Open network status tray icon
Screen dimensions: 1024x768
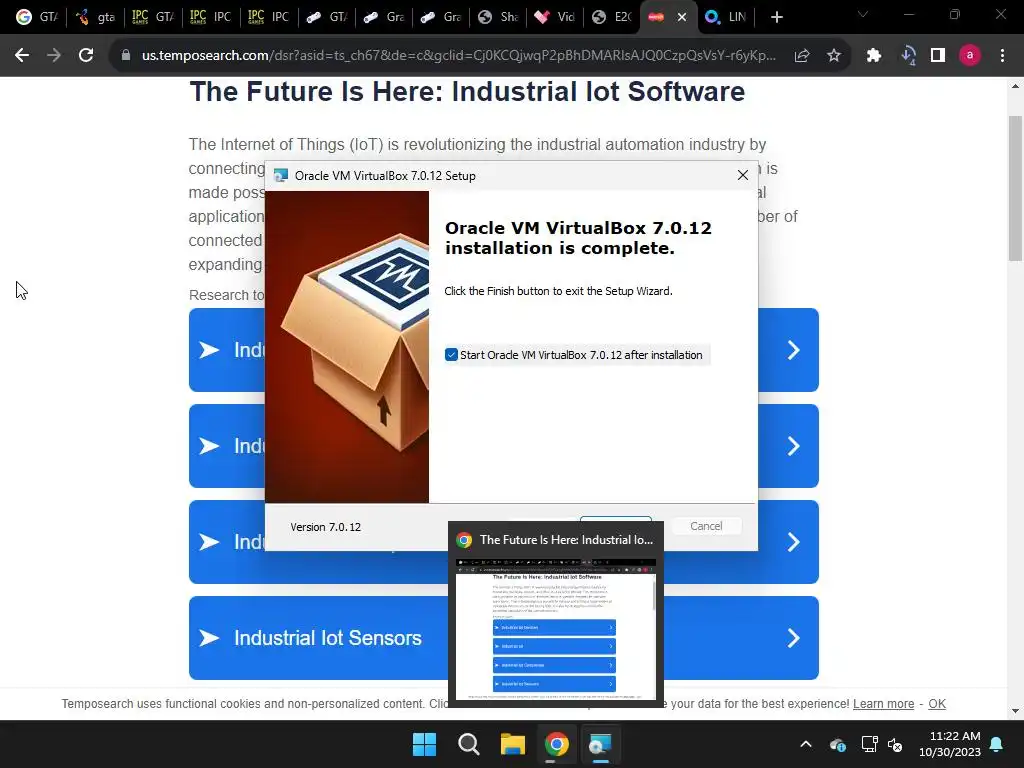click(x=869, y=744)
